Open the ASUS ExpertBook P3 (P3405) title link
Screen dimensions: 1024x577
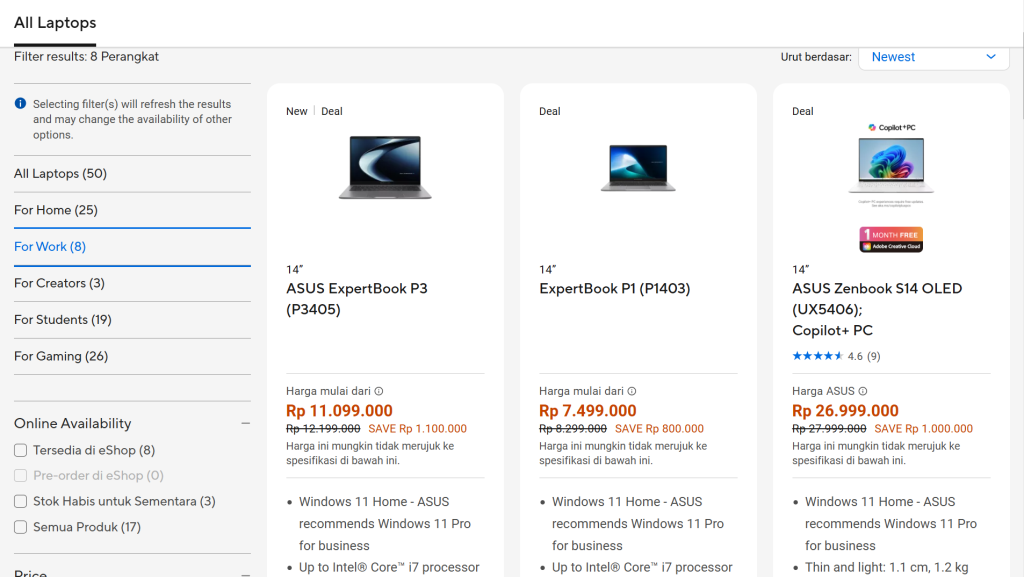[356, 299]
